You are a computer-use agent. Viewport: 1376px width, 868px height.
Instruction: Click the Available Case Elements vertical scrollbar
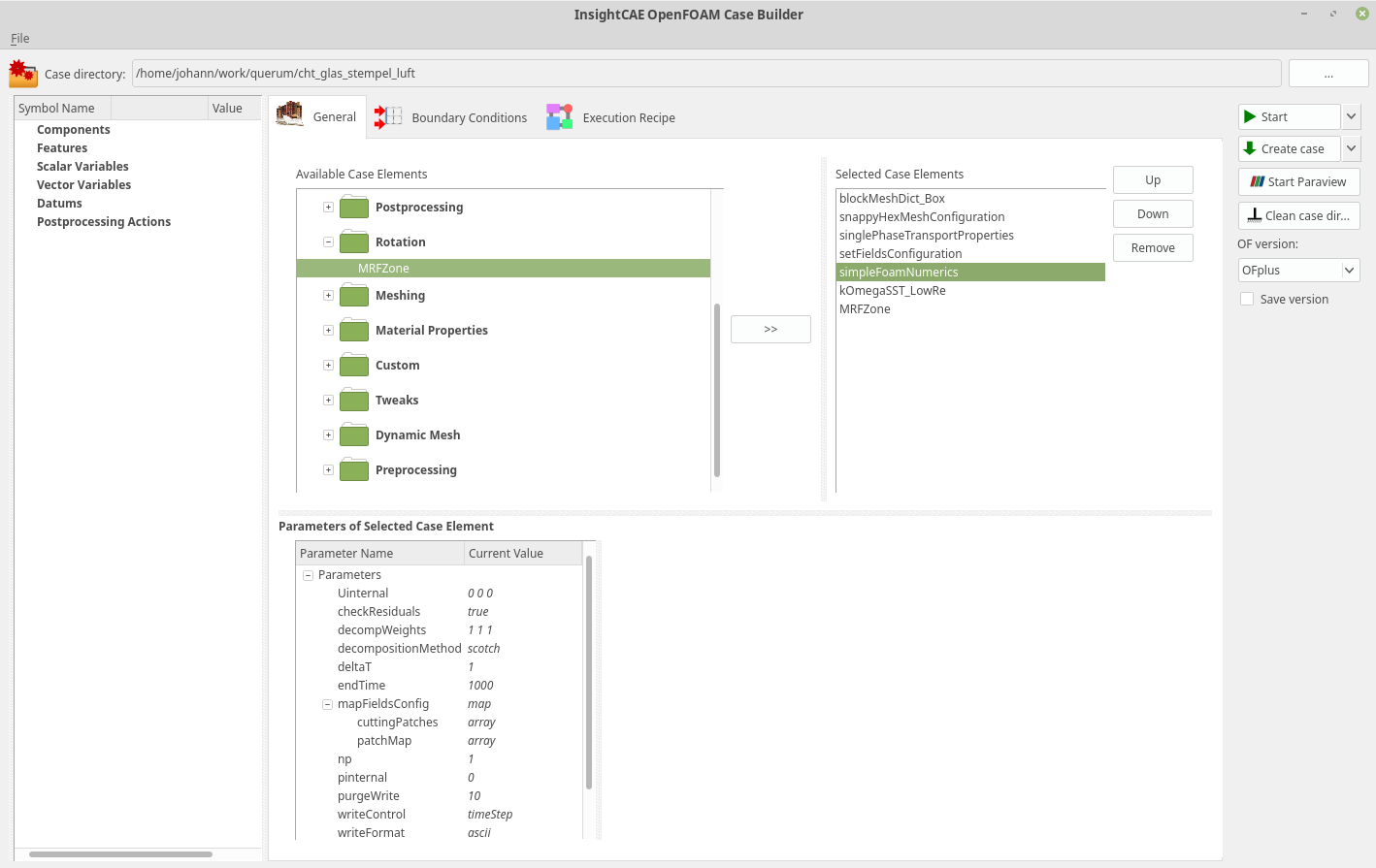717,390
